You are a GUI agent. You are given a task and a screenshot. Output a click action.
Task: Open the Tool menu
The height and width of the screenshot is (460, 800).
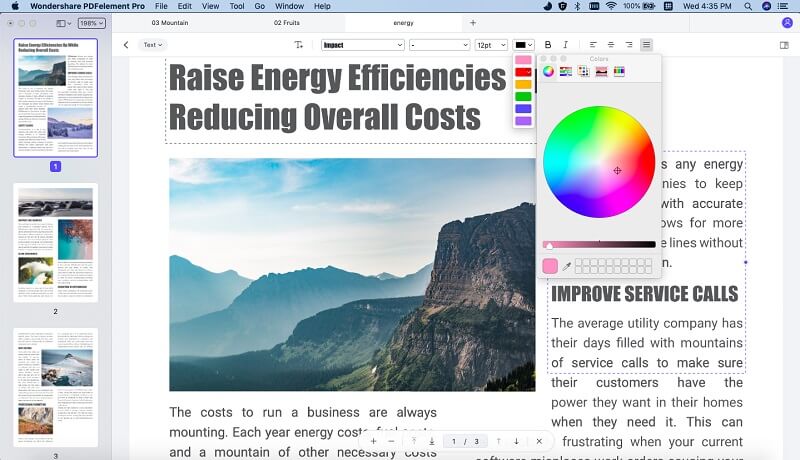237,6
